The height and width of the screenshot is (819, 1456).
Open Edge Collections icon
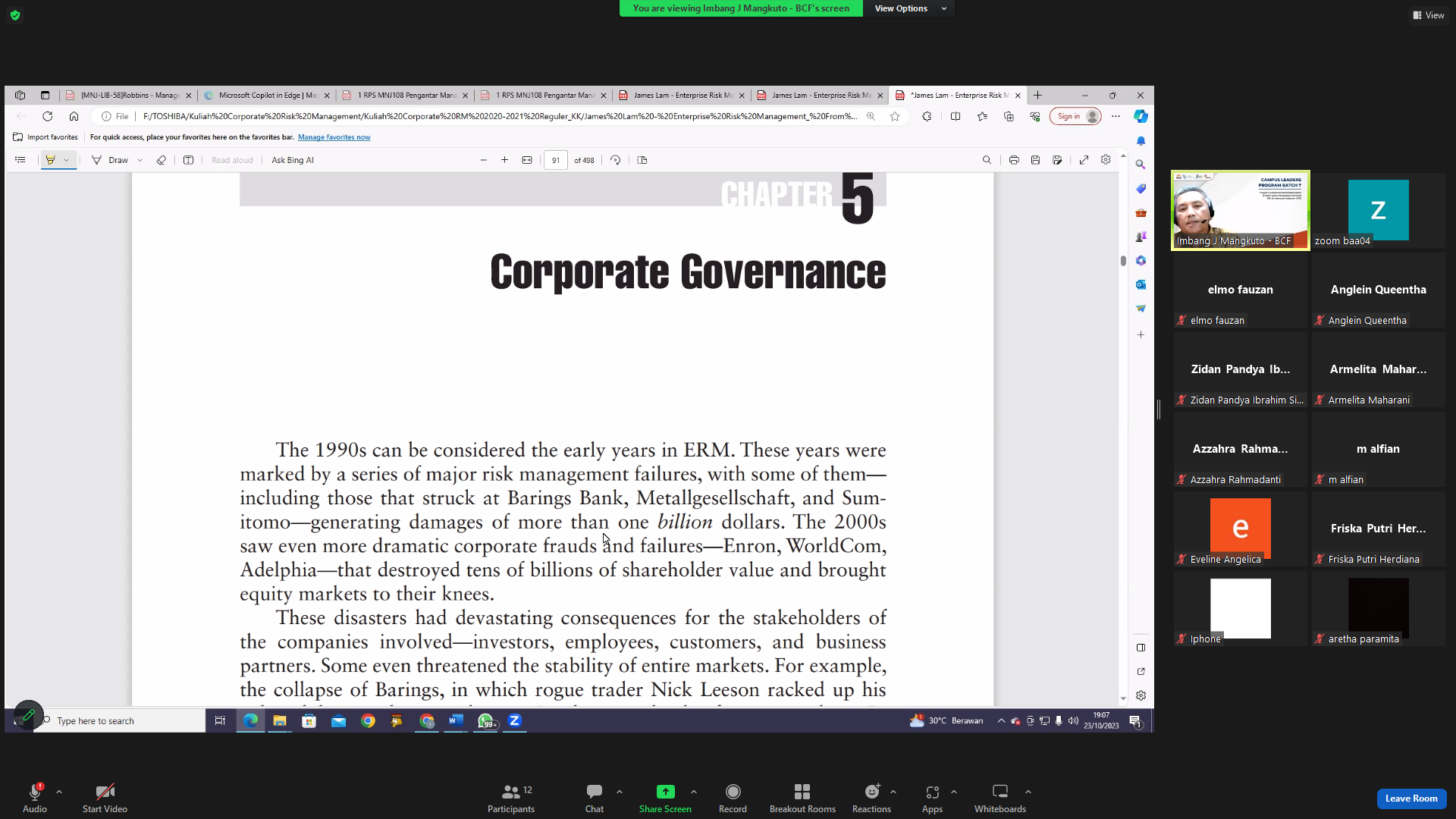(1009, 116)
